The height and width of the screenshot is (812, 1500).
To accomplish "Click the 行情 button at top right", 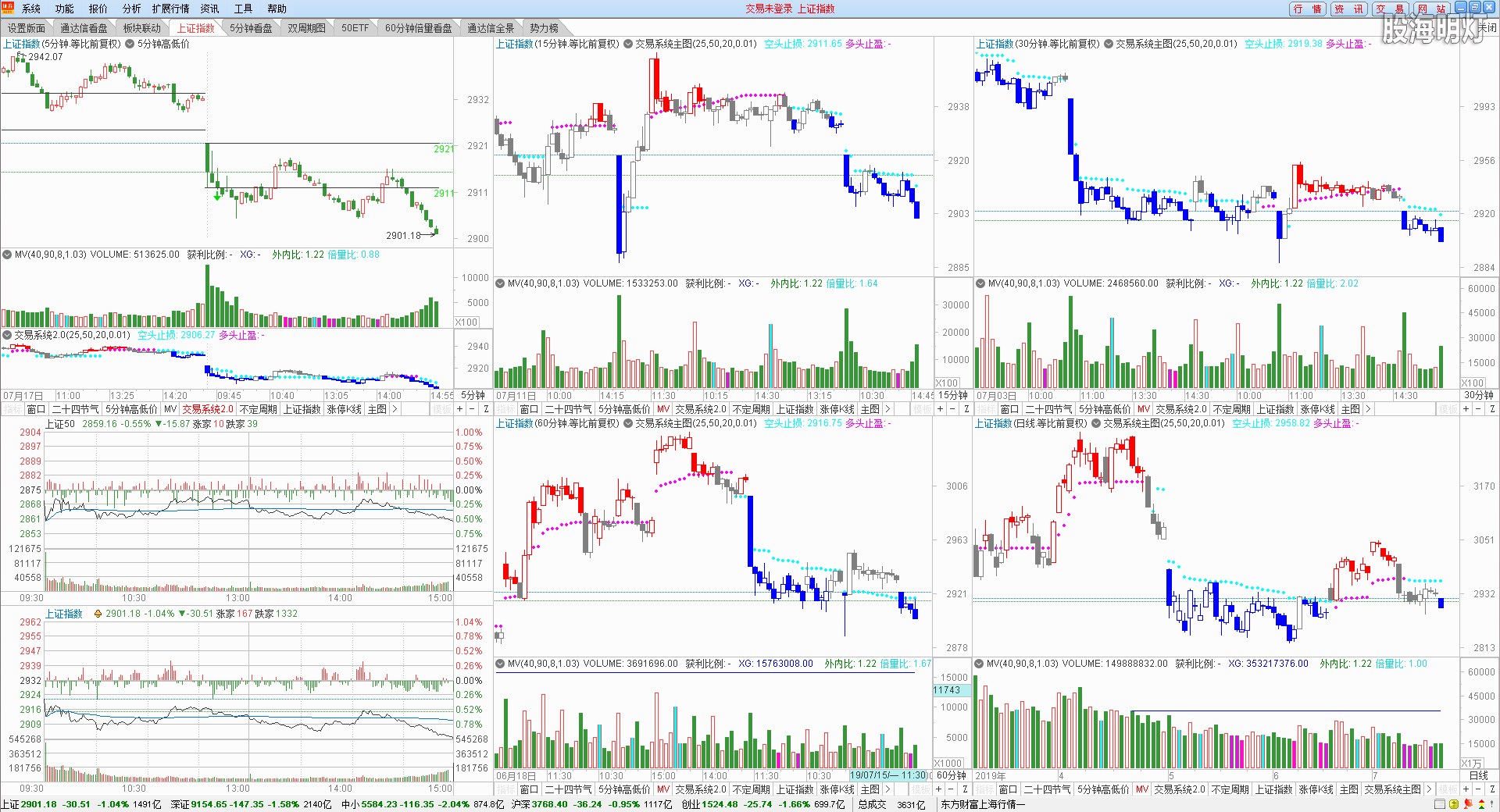I will pyautogui.click(x=1308, y=9).
